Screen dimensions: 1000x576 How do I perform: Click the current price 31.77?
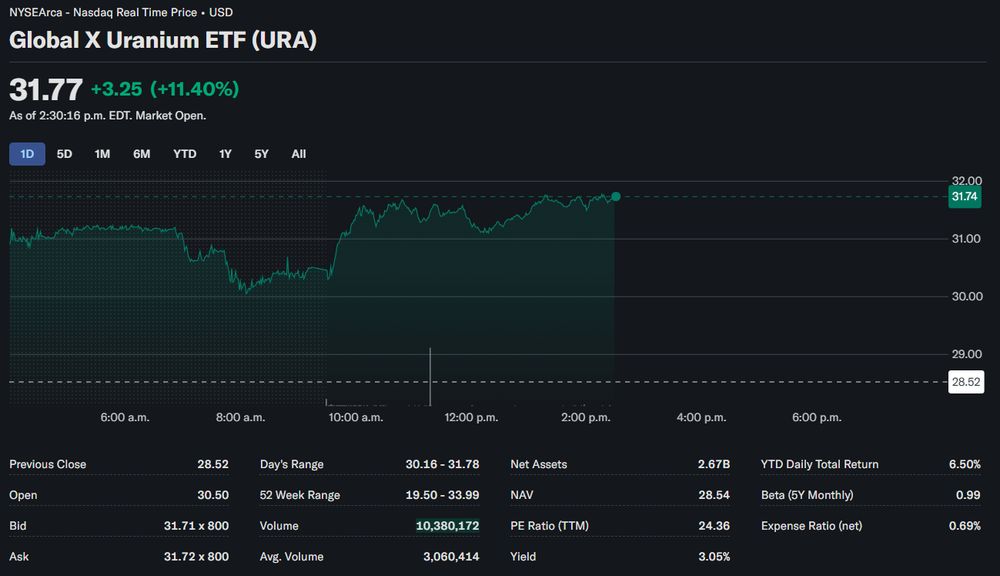pos(46,89)
